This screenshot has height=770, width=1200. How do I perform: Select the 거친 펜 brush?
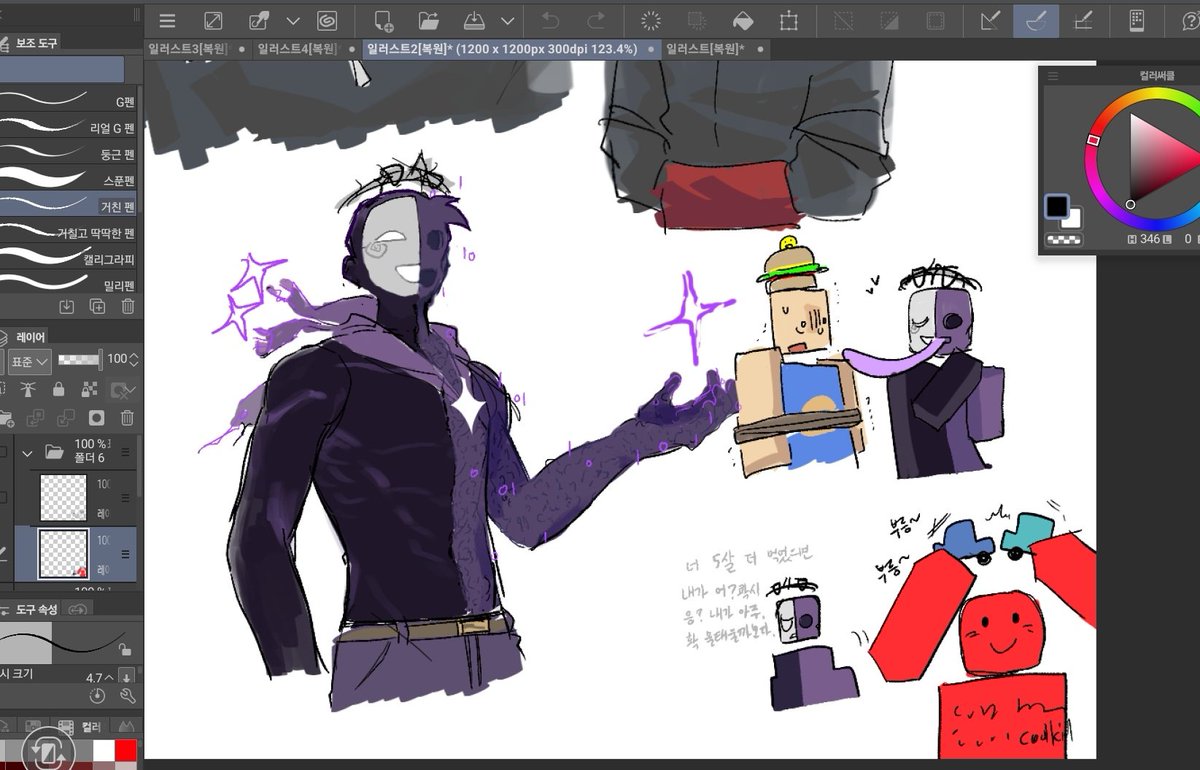click(x=68, y=206)
